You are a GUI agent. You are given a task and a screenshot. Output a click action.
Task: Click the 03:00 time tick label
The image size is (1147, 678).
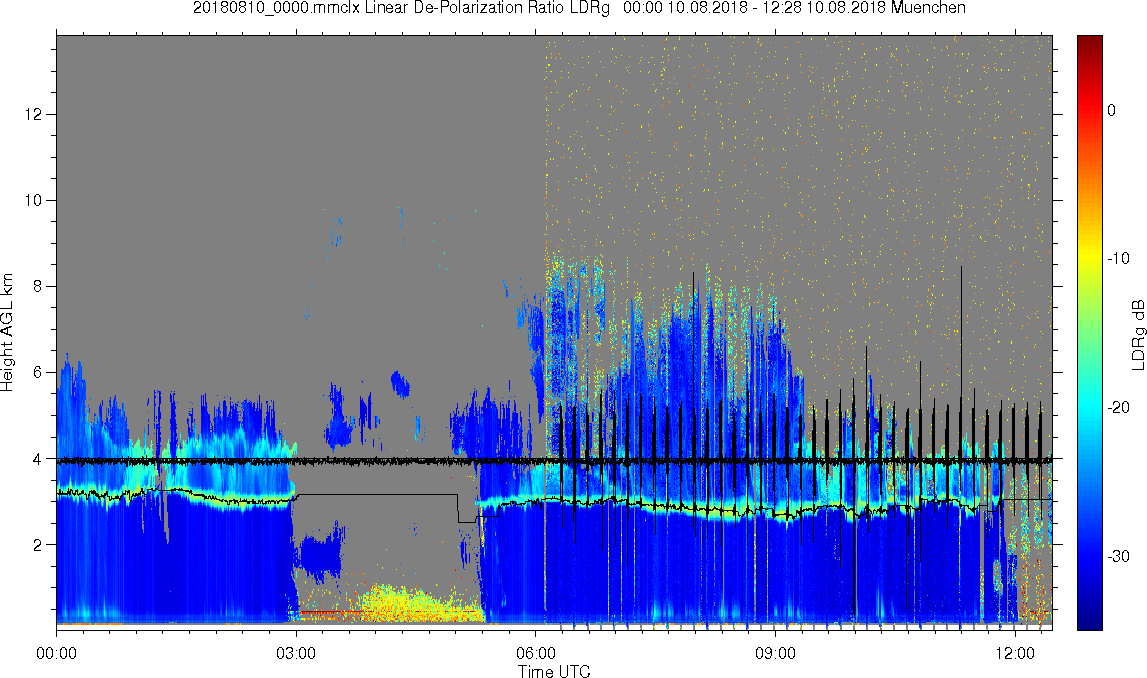pyautogui.click(x=296, y=653)
